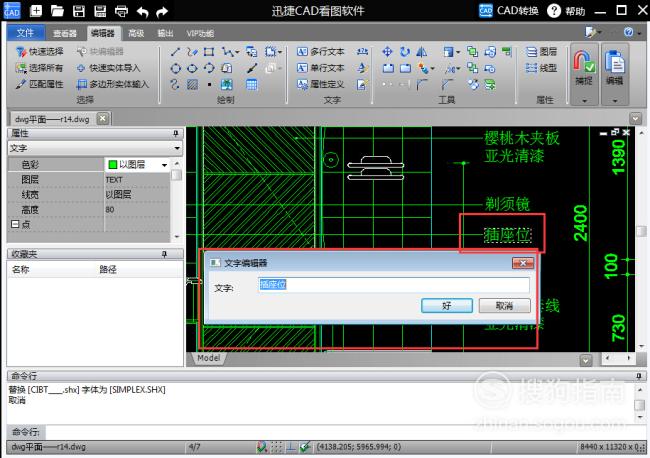Select the Model layout tab

(x=209, y=358)
